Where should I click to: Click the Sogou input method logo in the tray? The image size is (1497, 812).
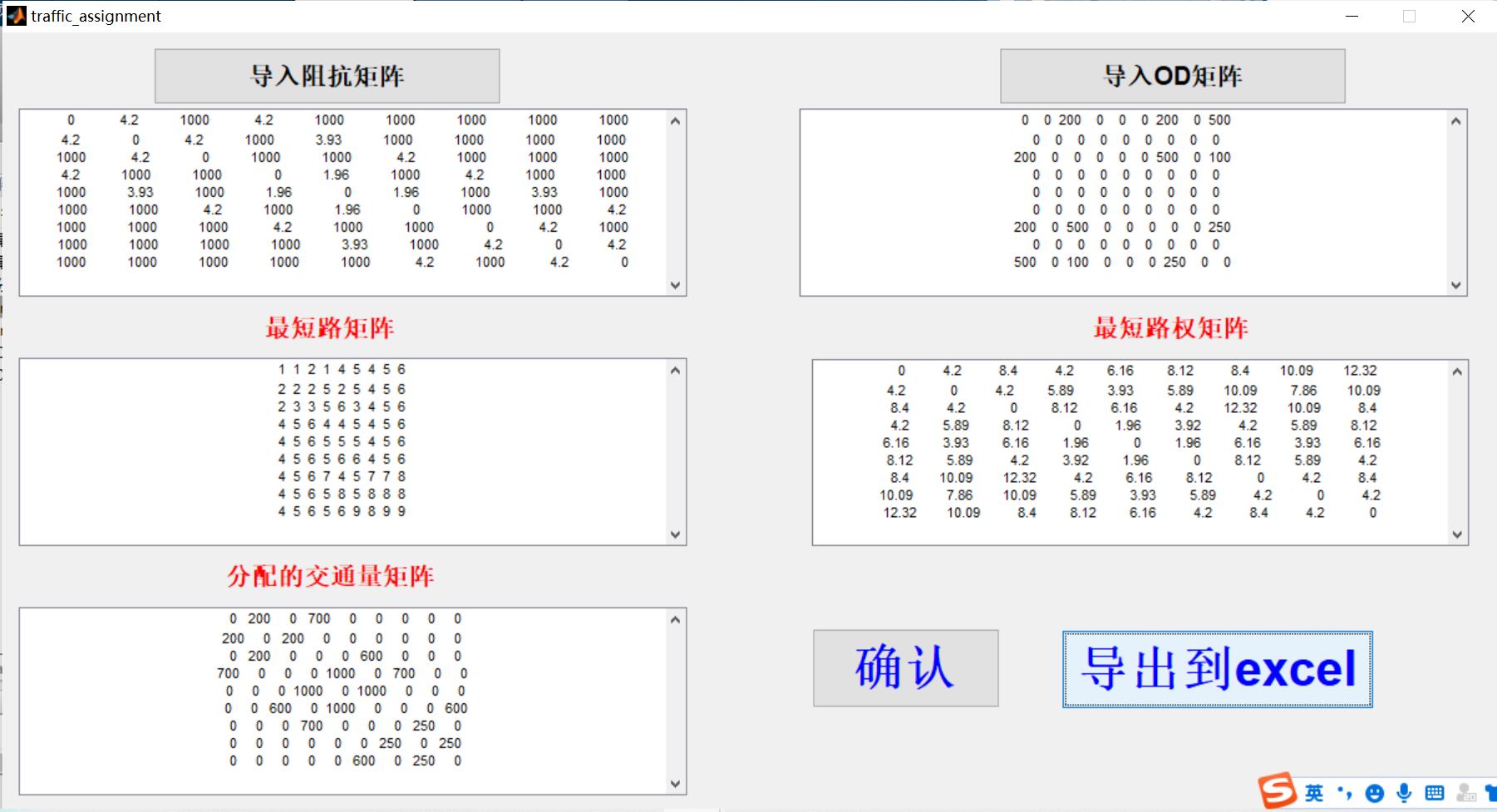pos(1278,794)
